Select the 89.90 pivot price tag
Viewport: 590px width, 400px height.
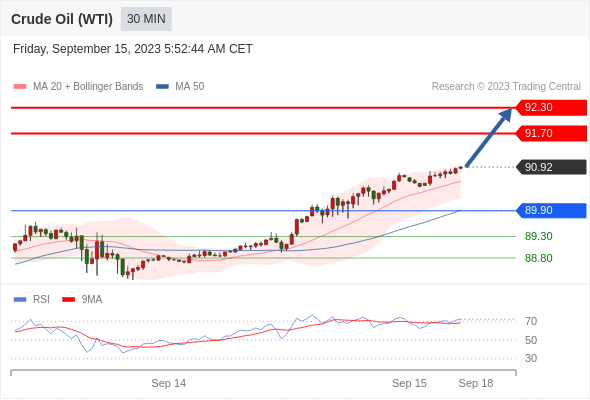(x=551, y=210)
